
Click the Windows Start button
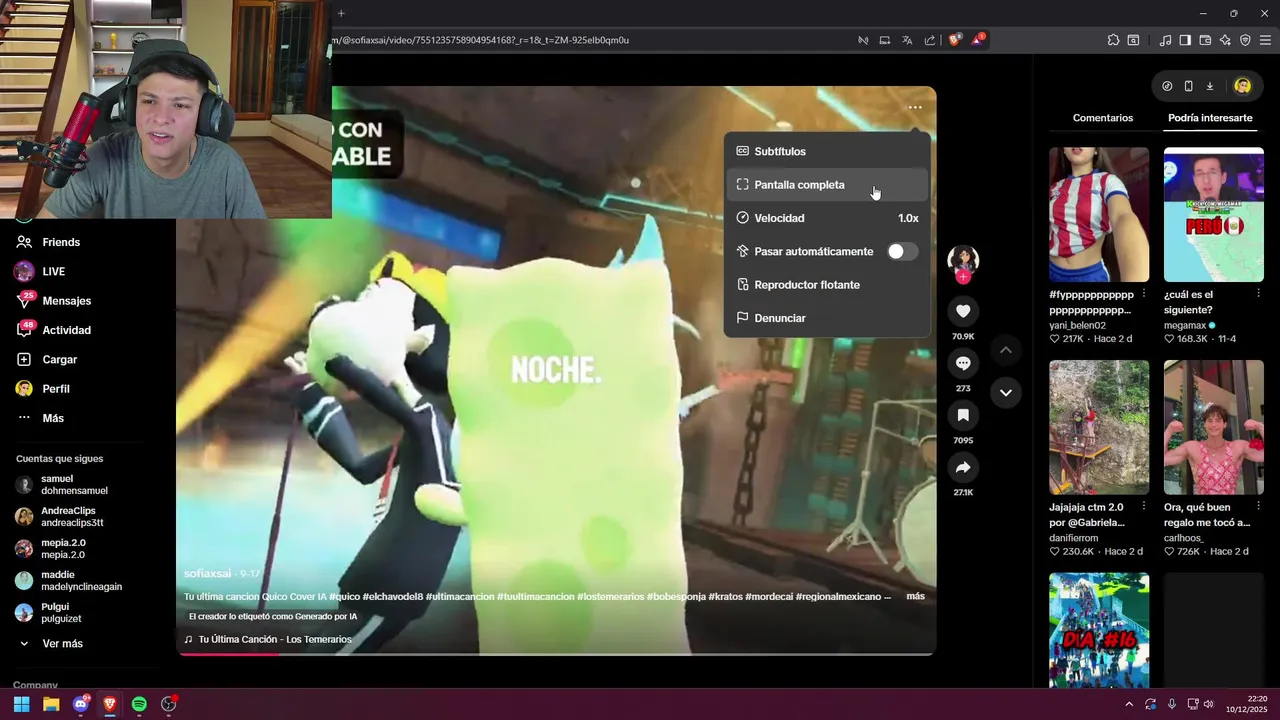(21, 704)
